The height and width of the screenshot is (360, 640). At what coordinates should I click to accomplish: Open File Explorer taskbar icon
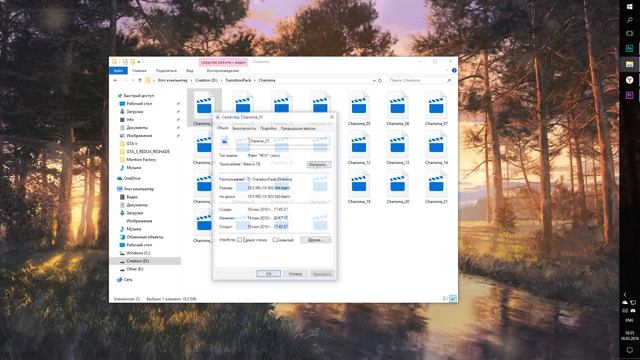(x=629, y=64)
